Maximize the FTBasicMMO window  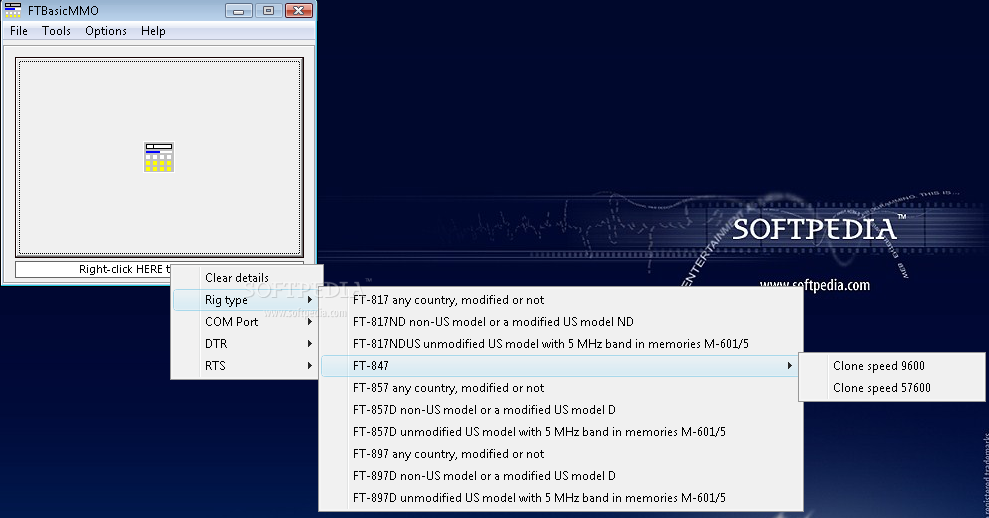click(x=268, y=10)
